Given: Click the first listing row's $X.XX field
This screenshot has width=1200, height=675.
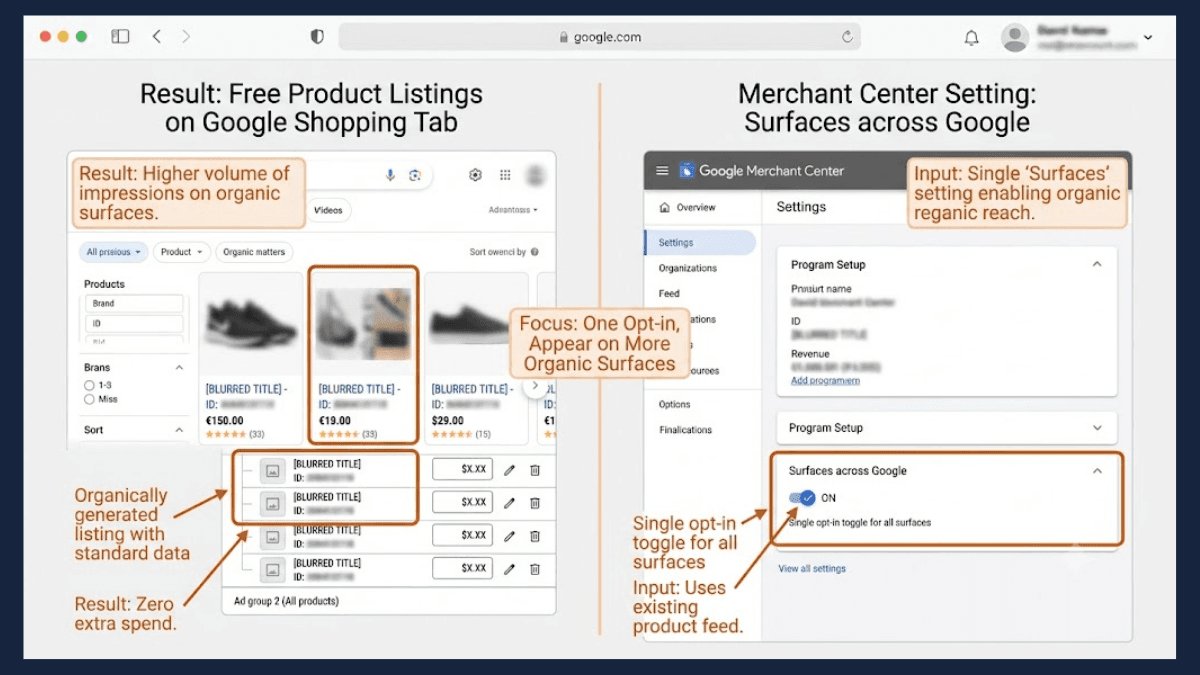Looking at the screenshot, I should (x=463, y=470).
